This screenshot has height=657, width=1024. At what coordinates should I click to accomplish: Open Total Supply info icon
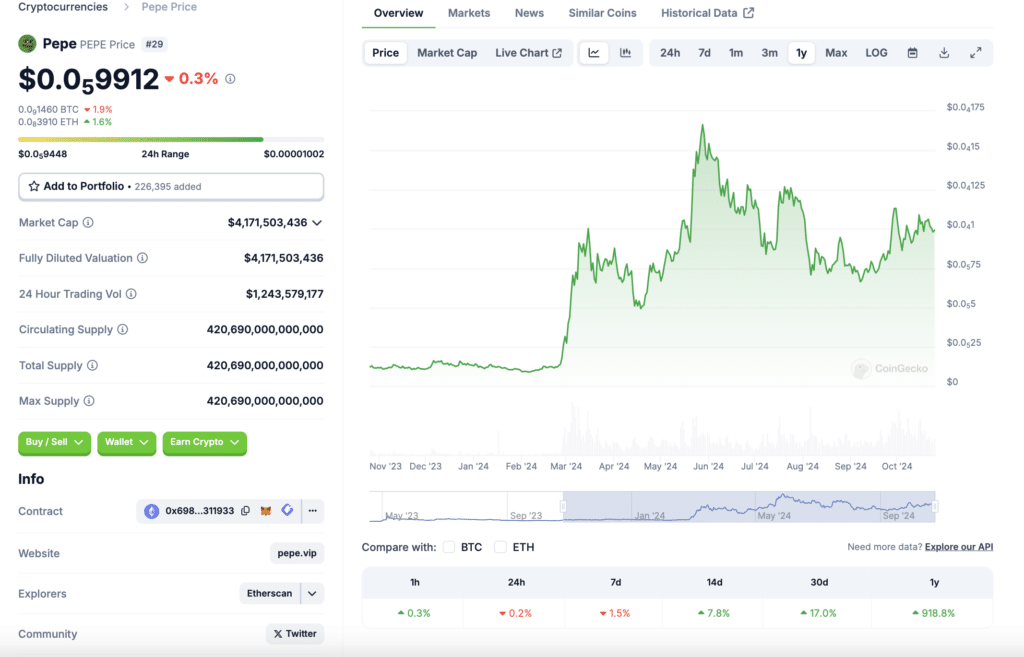[x=93, y=365]
